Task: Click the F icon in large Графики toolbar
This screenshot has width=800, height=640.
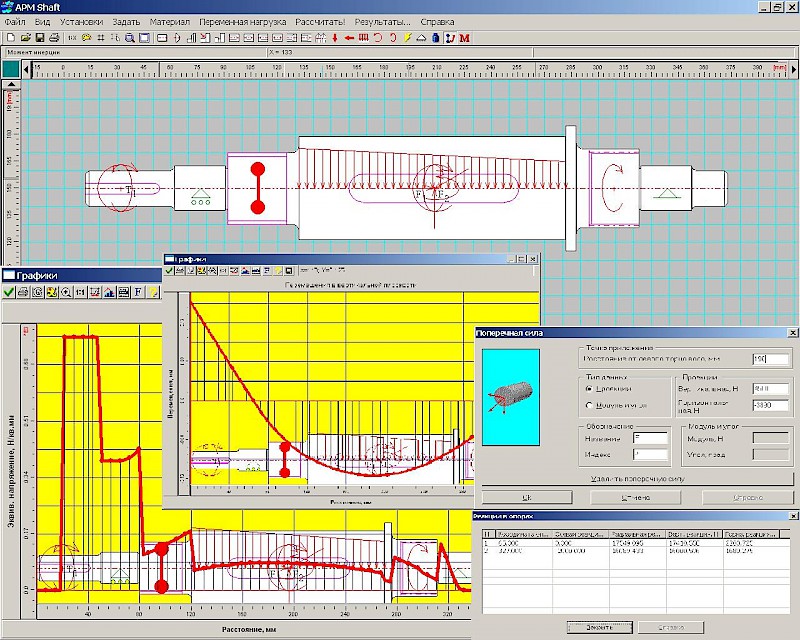Action: tap(138, 292)
